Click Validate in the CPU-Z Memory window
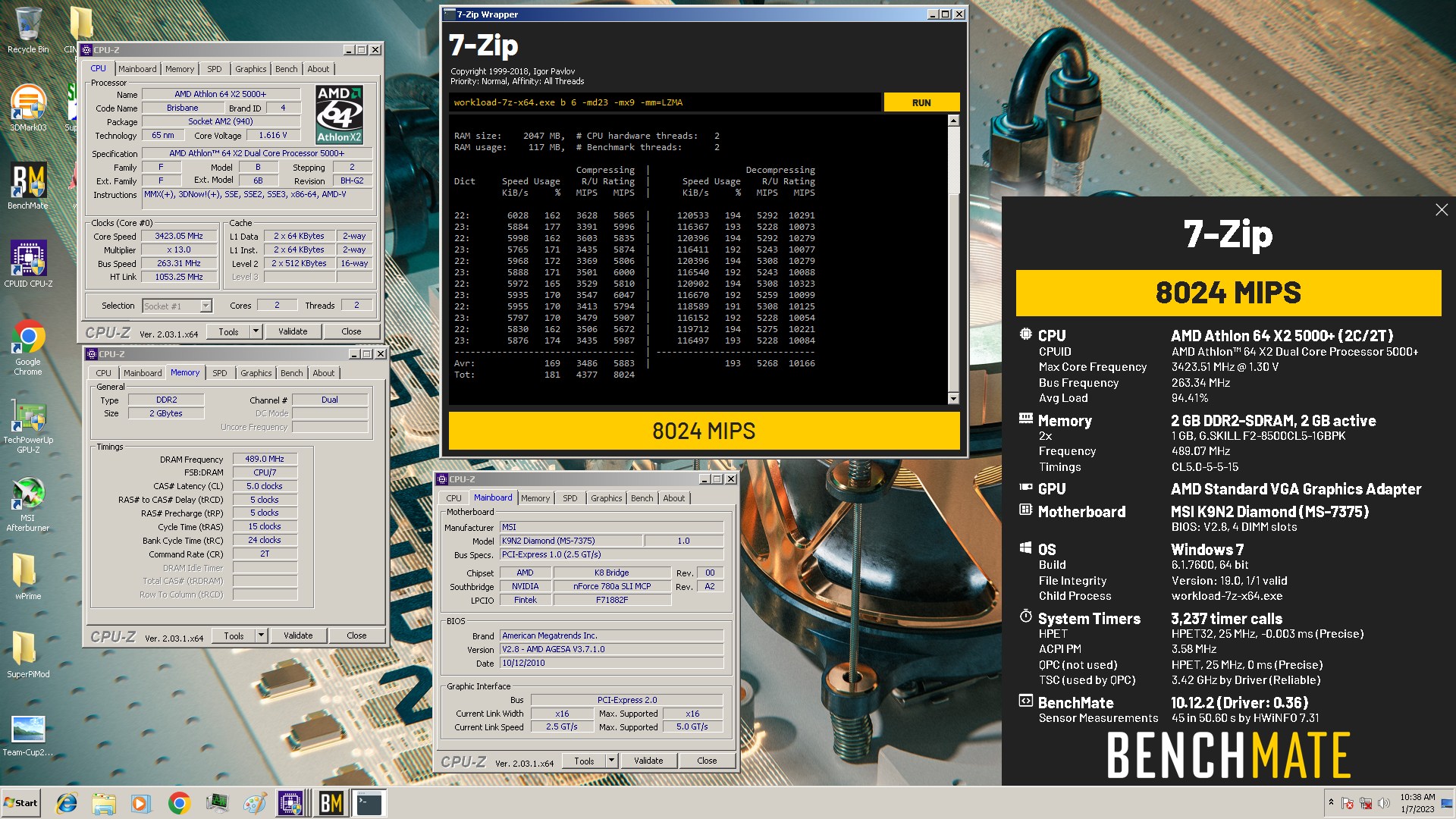 coord(298,635)
